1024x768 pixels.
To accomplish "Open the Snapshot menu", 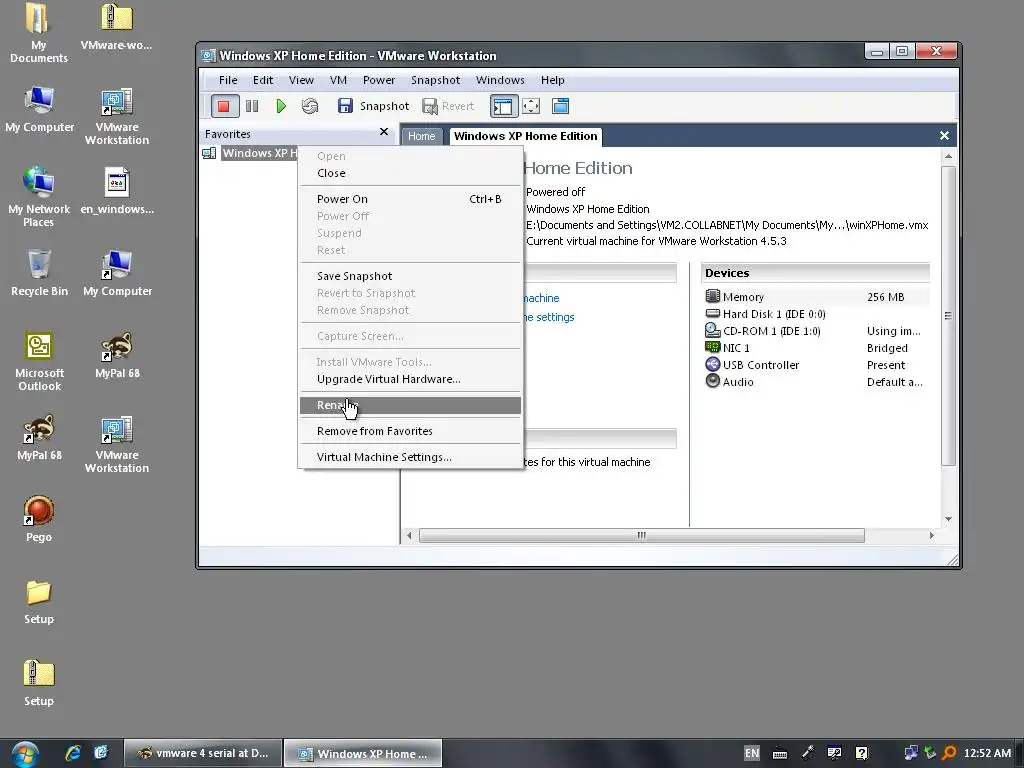I will [436, 80].
